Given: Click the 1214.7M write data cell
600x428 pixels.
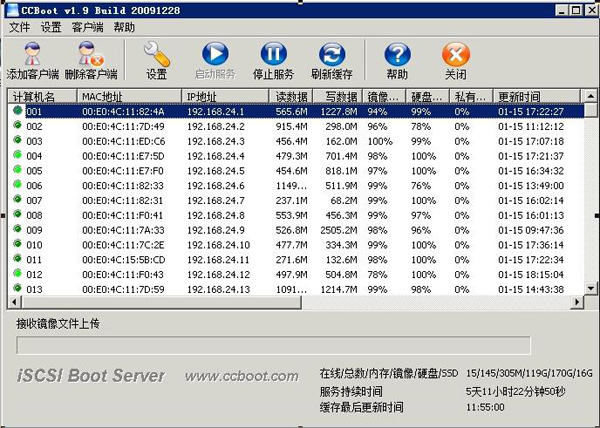Looking at the screenshot, I should (x=339, y=290).
